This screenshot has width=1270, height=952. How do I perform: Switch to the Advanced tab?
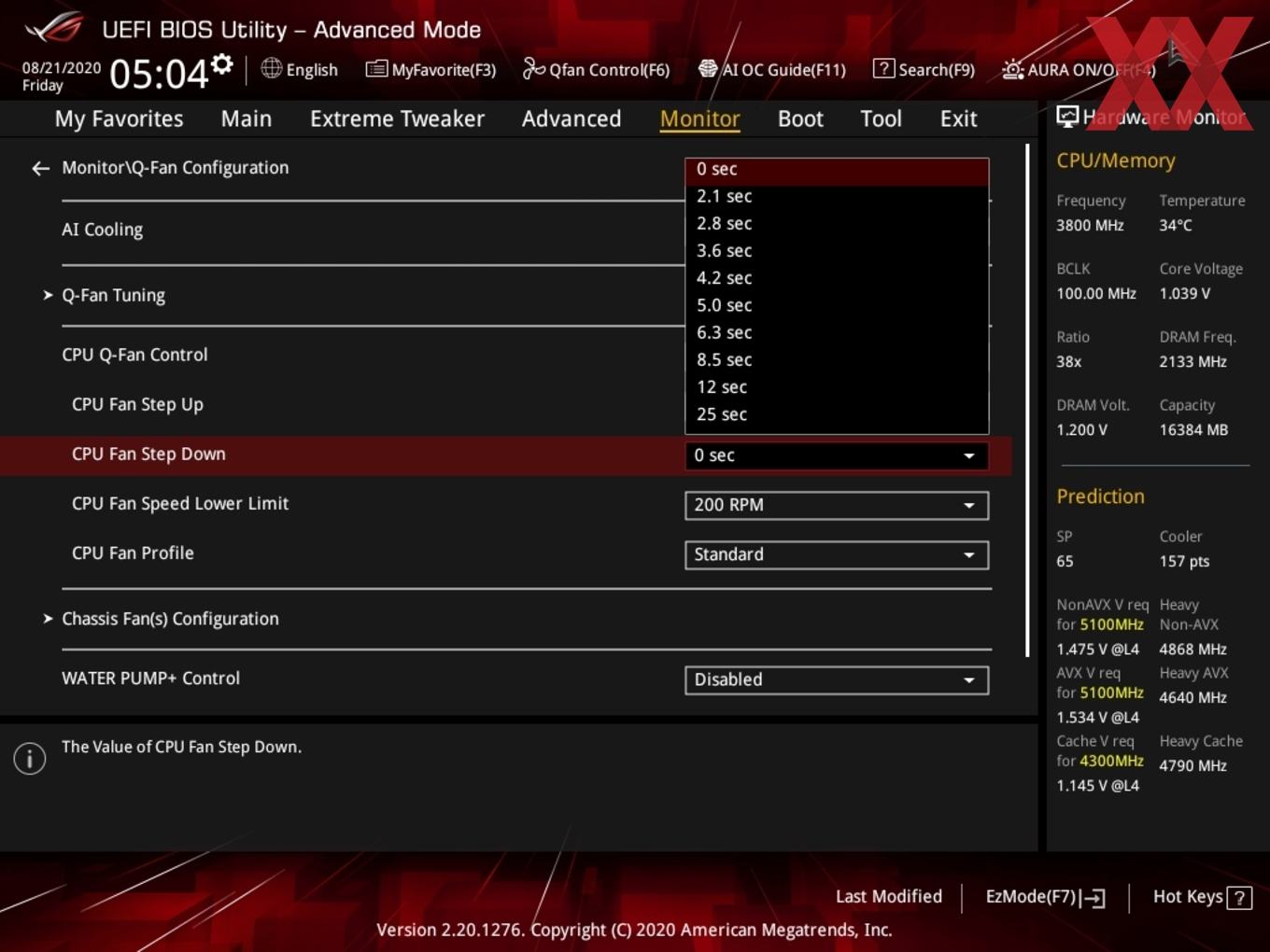coord(571,119)
